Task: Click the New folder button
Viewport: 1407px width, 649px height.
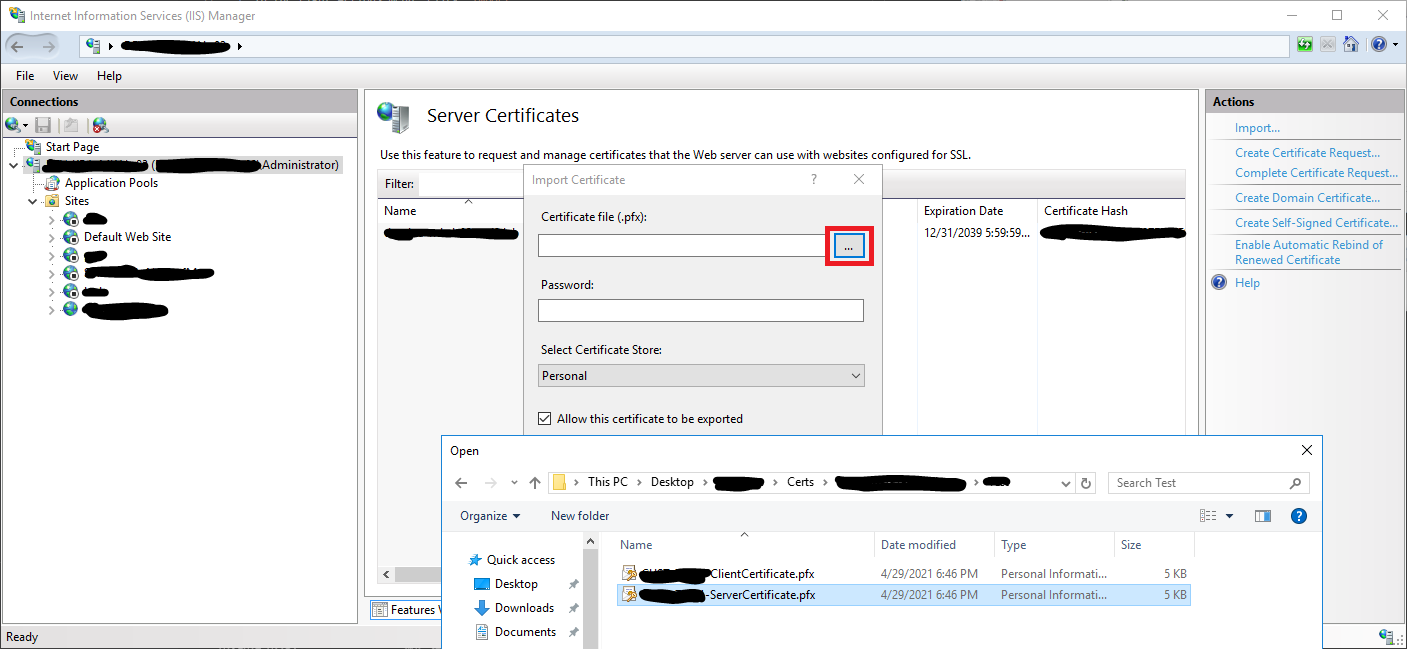Action: pos(580,516)
